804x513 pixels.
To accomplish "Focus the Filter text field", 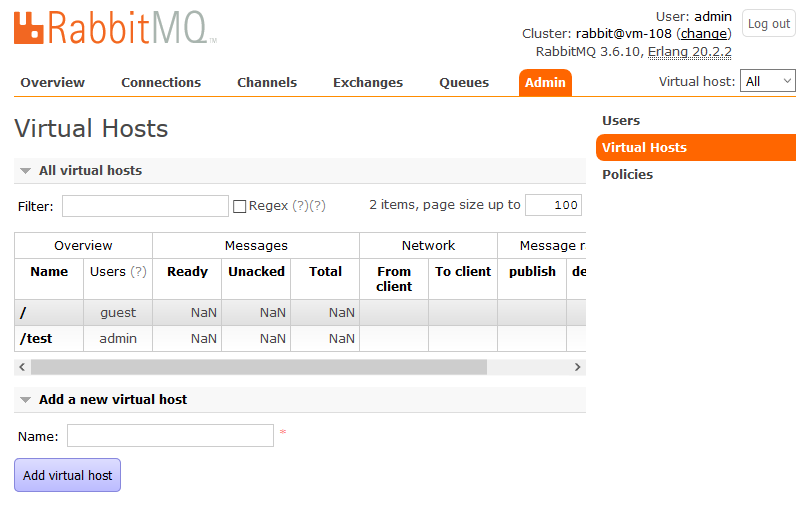I will pos(145,206).
